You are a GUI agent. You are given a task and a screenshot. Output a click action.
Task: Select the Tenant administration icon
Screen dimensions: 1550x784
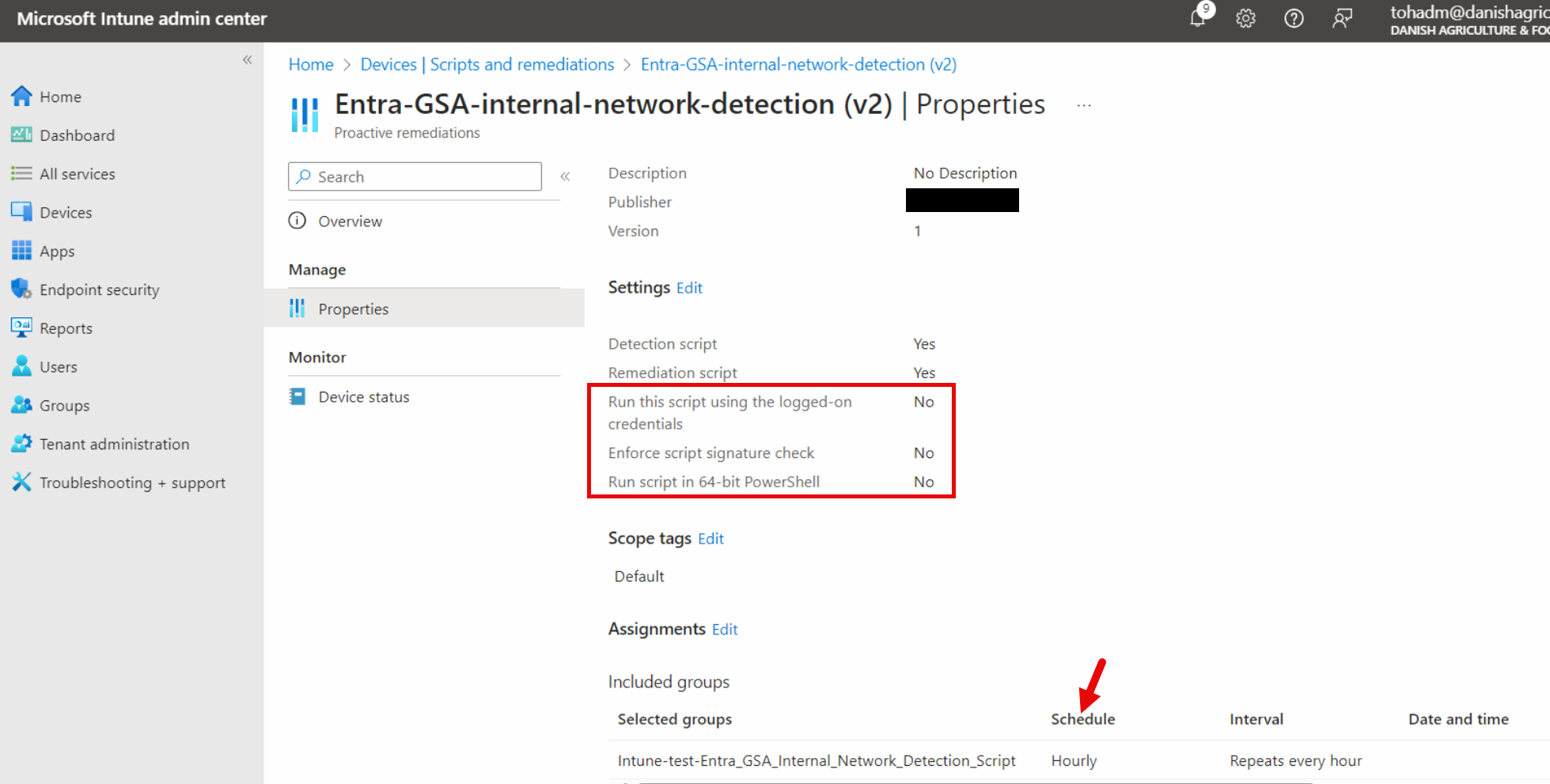pyautogui.click(x=21, y=444)
